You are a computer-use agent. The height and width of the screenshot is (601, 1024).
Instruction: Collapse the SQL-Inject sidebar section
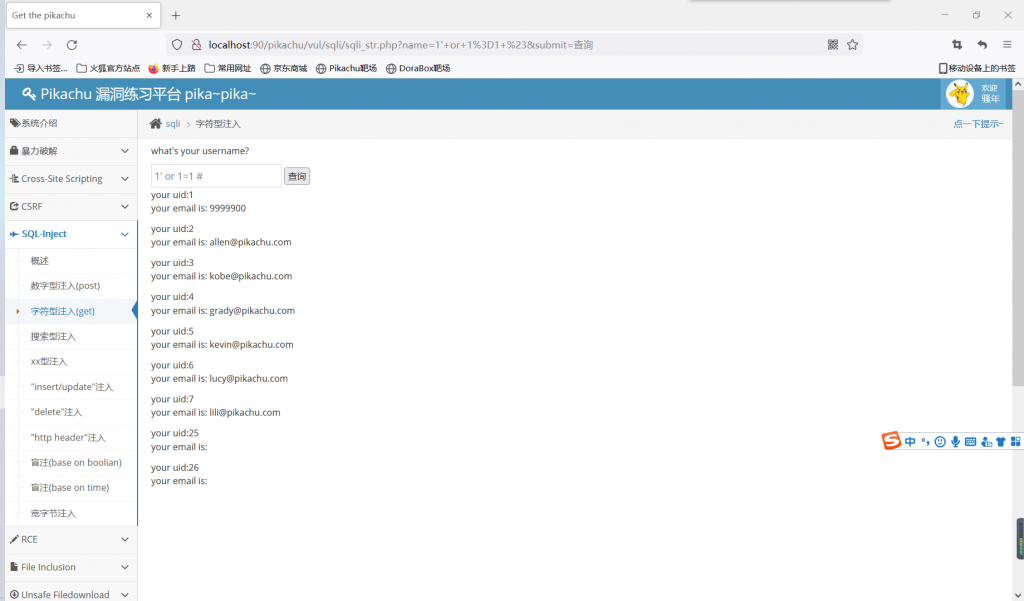point(68,234)
